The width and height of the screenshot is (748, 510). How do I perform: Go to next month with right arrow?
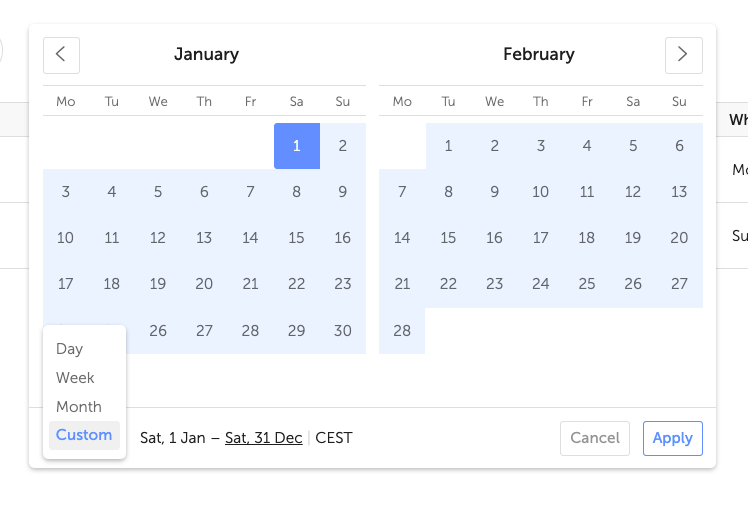(x=683, y=55)
